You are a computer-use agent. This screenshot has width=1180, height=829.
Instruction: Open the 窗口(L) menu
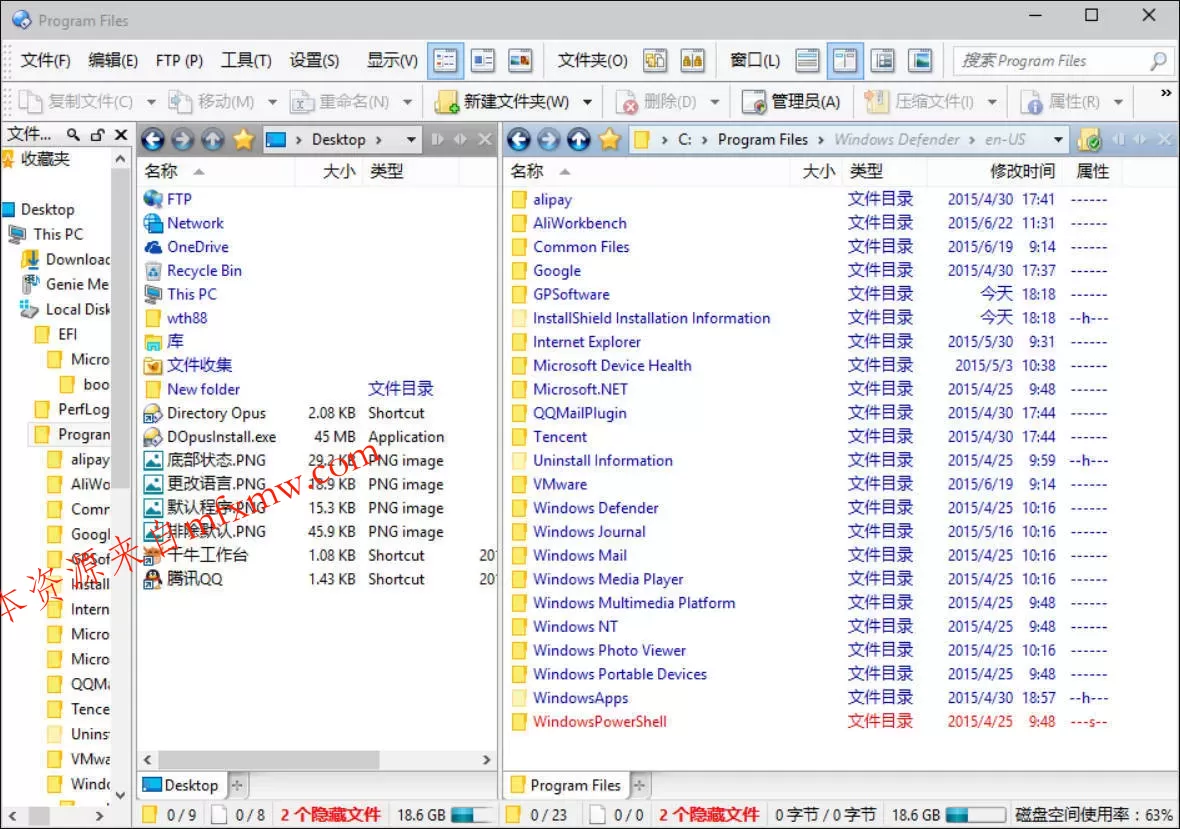pyautogui.click(x=755, y=60)
